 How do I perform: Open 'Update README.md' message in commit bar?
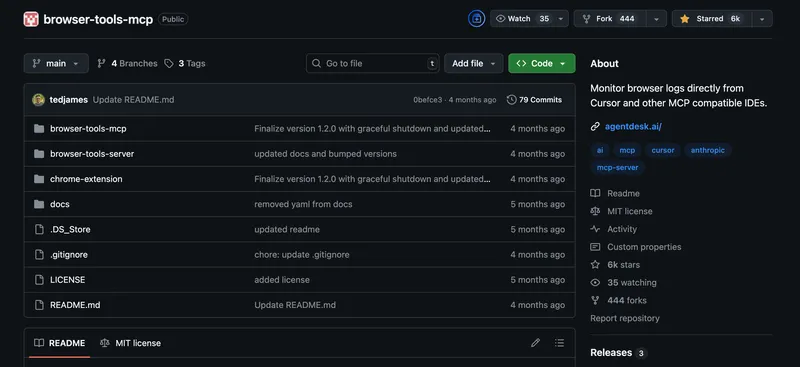click(x=134, y=100)
